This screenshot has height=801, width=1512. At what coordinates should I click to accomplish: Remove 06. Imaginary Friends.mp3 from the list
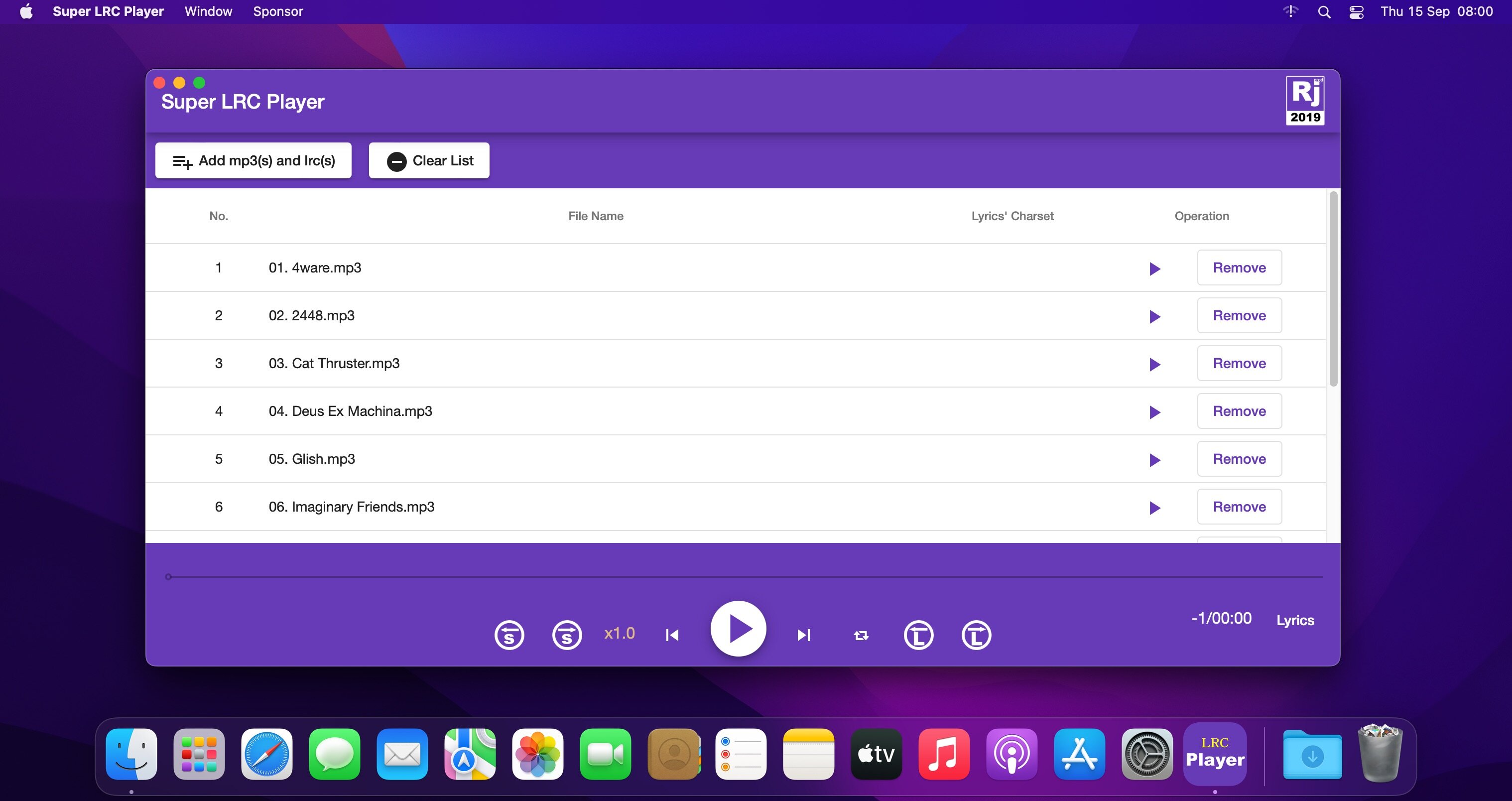[1239, 507]
